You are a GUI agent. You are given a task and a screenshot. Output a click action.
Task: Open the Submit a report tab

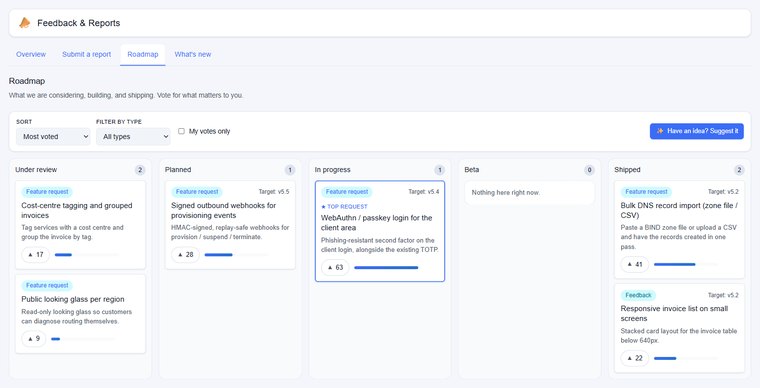87,54
